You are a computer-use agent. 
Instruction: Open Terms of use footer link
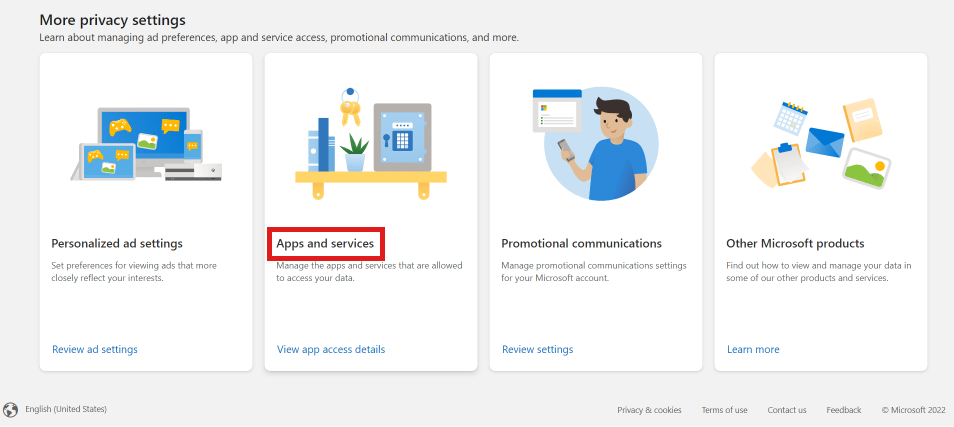click(724, 410)
